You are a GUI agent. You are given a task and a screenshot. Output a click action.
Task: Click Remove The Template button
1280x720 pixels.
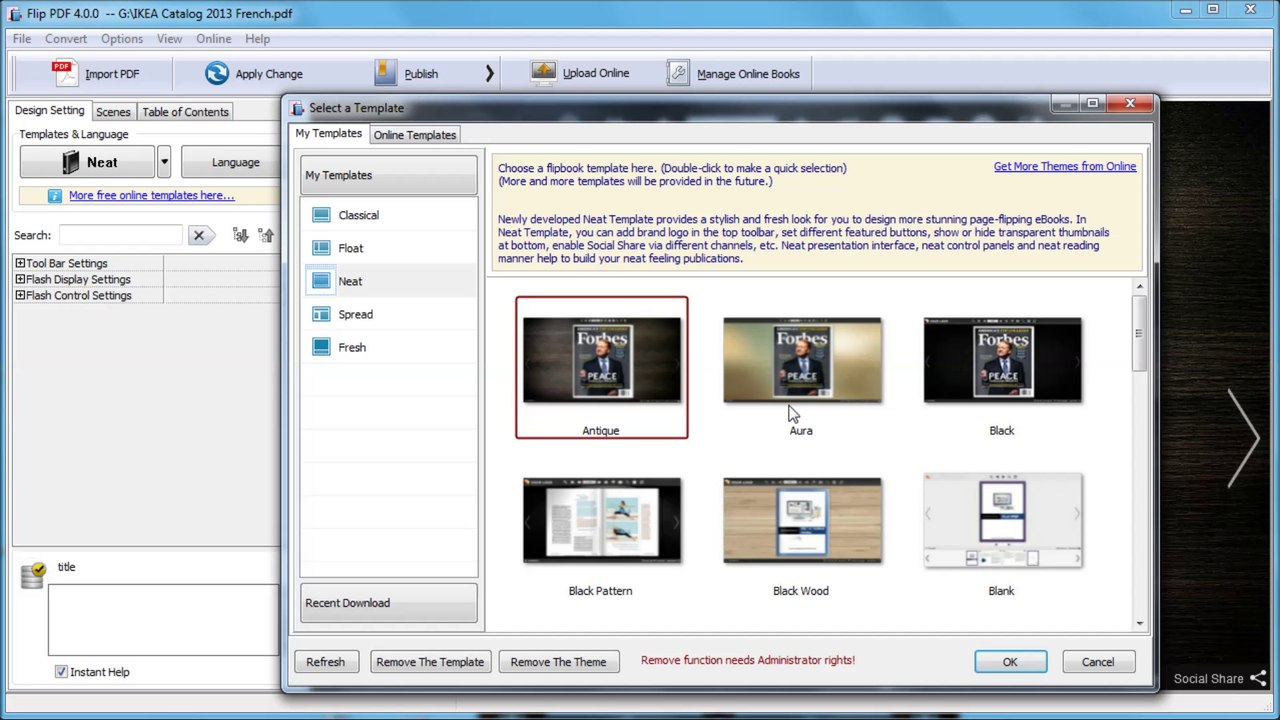(x=430, y=662)
